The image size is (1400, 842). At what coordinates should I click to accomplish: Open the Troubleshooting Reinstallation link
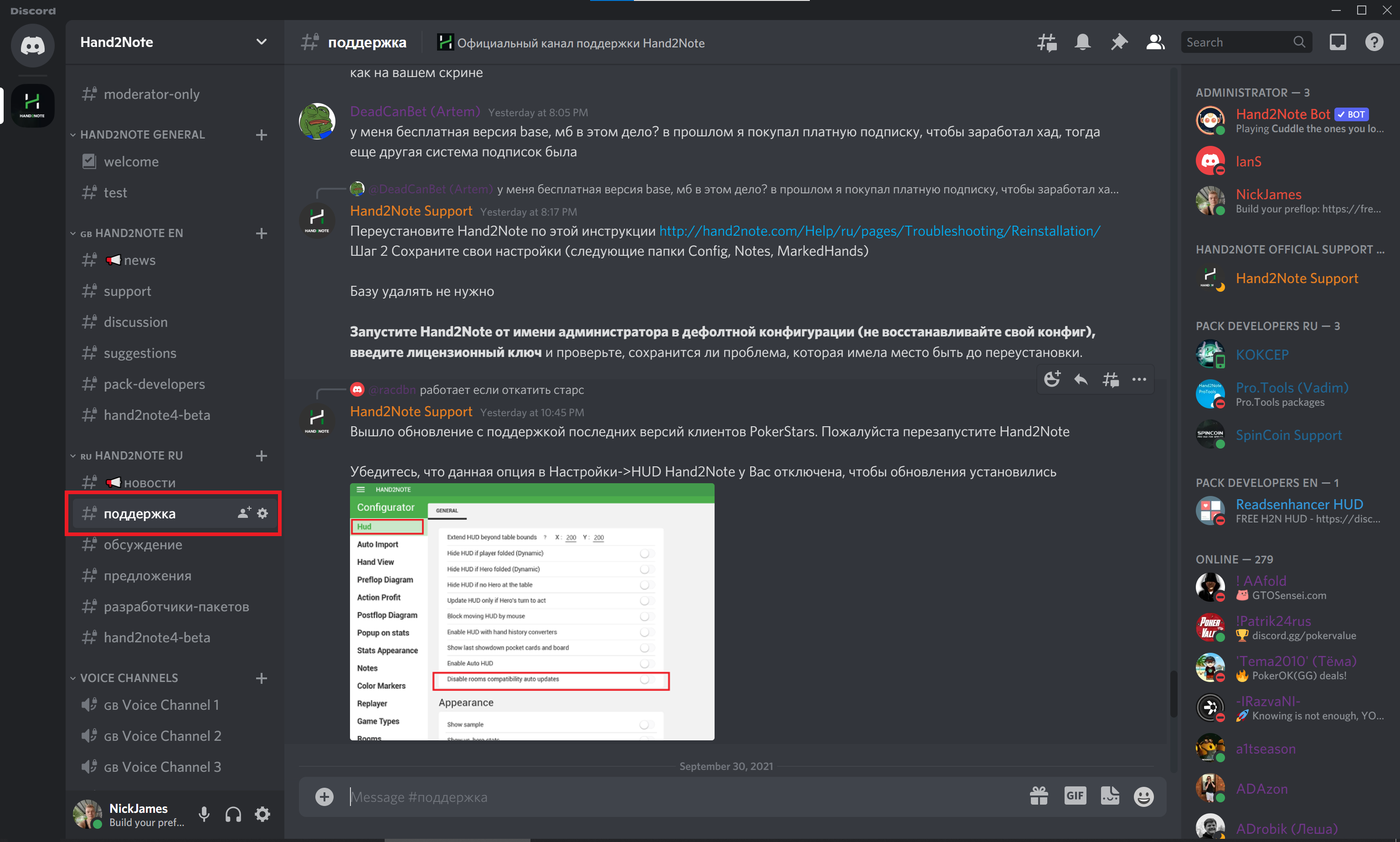pyautogui.click(x=880, y=231)
